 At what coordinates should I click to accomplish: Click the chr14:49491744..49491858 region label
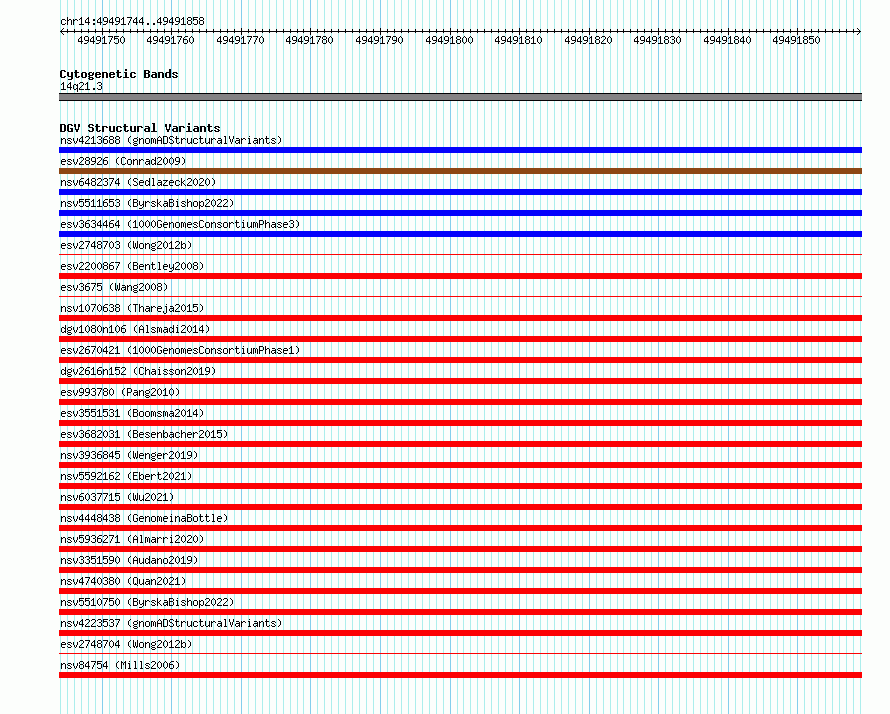tap(132, 21)
